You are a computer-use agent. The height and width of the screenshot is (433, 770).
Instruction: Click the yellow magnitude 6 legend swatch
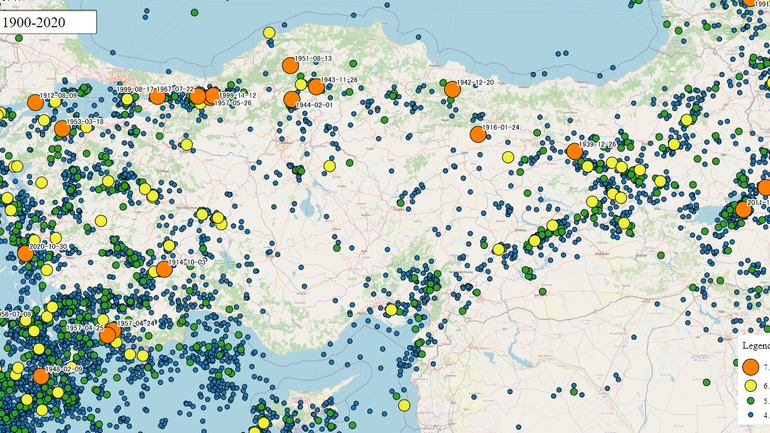click(750, 386)
